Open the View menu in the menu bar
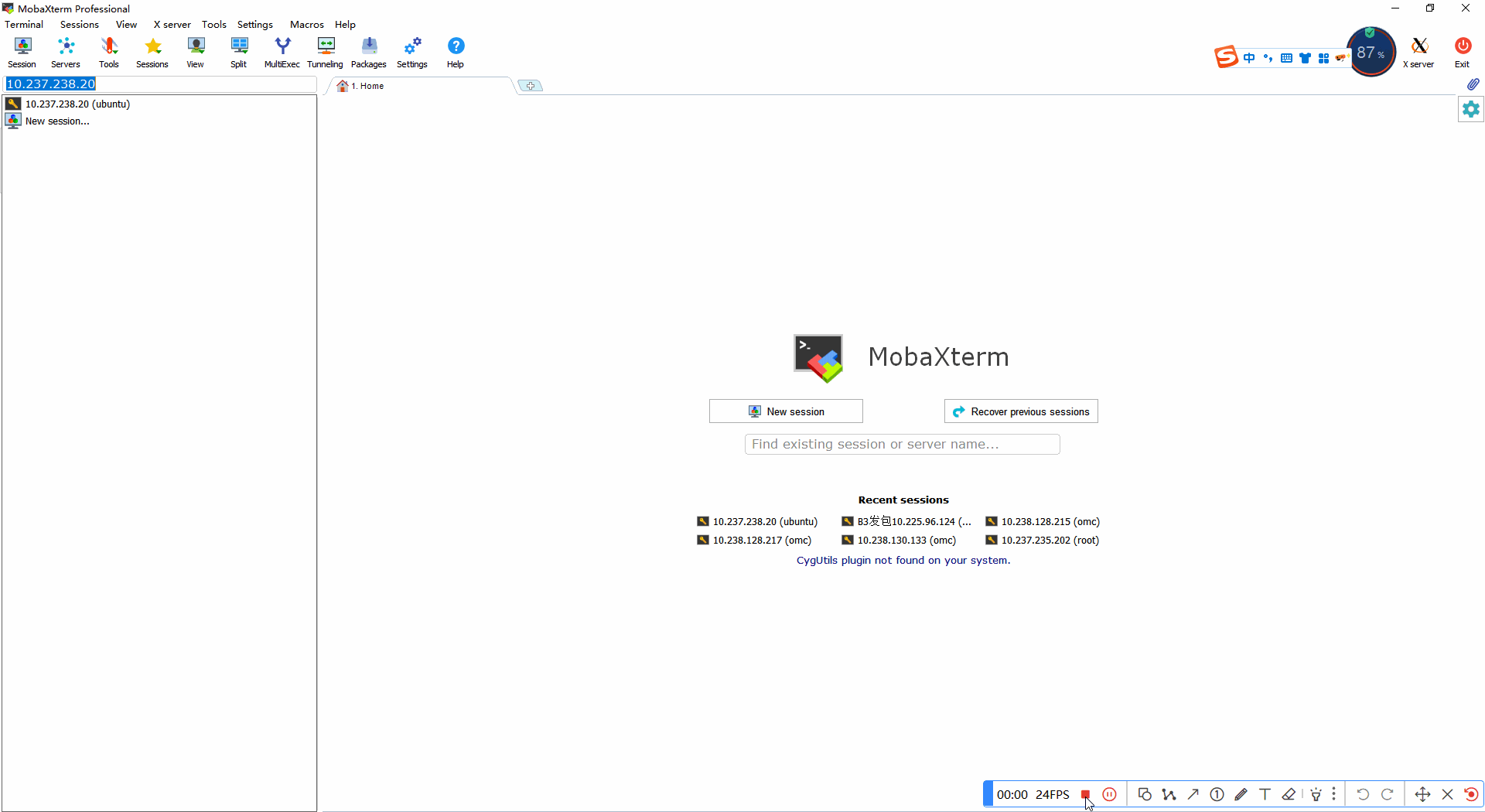The image size is (1485, 812). click(126, 25)
